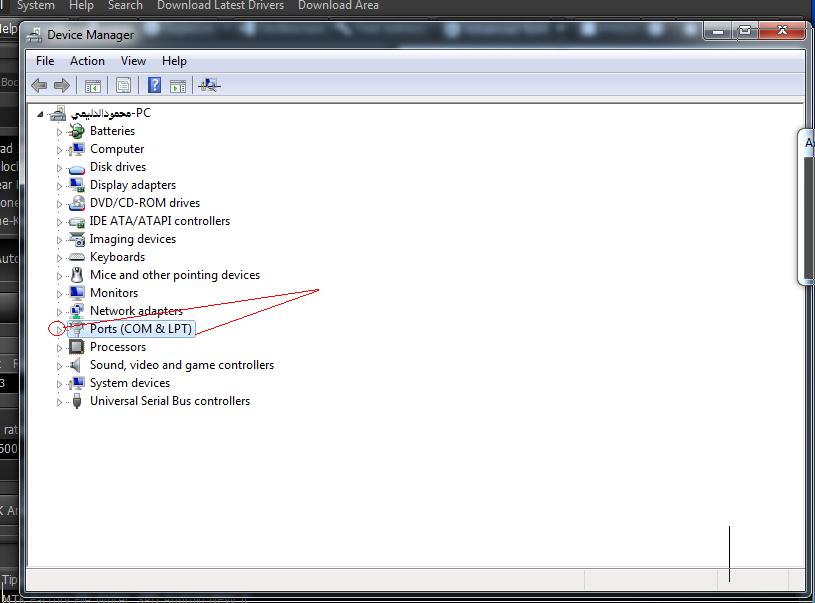The height and width of the screenshot is (603, 815).
Task: Select IDE ATA/ATAPI controllers label
Action: [160, 221]
